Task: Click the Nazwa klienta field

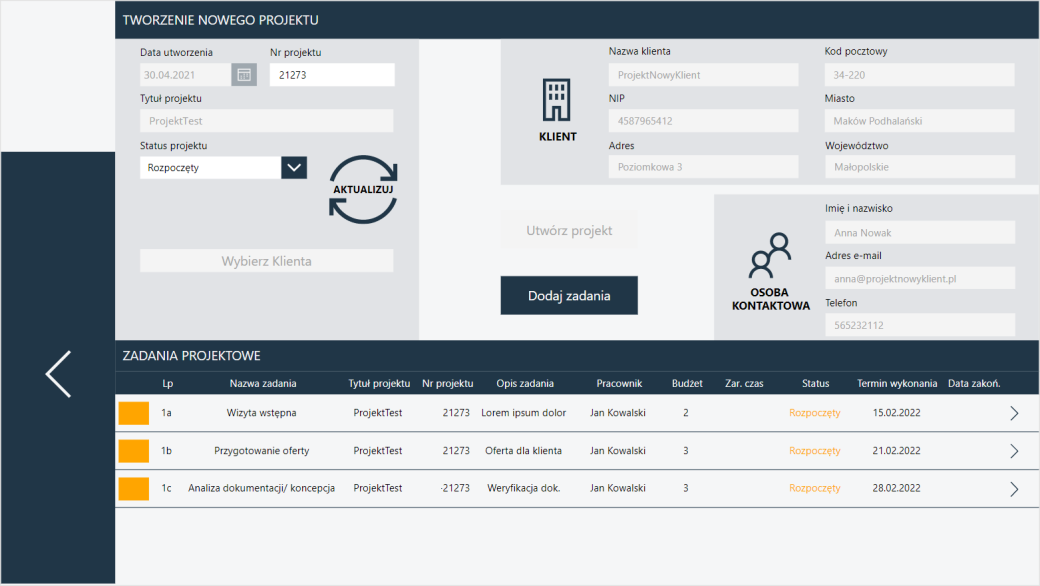Action: point(704,75)
